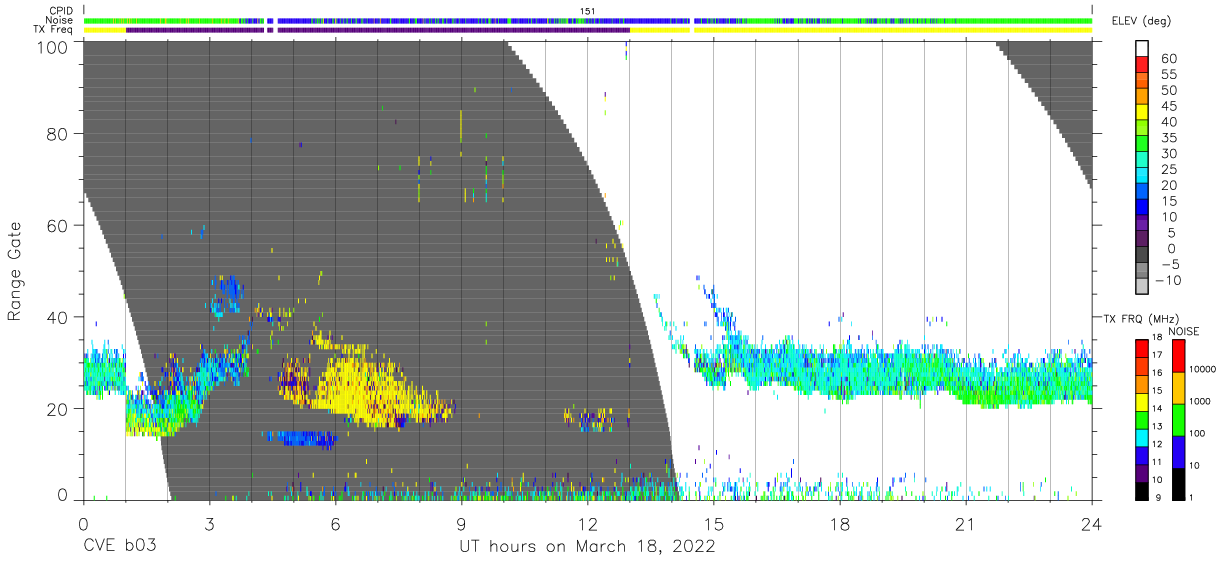The image size is (1228, 567).
Task: Select the Range Gate axis title
Action: [15, 273]
